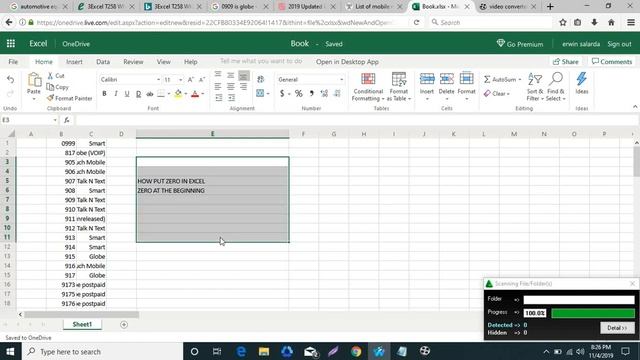The image size is (640, 360).
Task: Click the Increase Indent icon
Action: pyautogui.click(x=231, y=98)
